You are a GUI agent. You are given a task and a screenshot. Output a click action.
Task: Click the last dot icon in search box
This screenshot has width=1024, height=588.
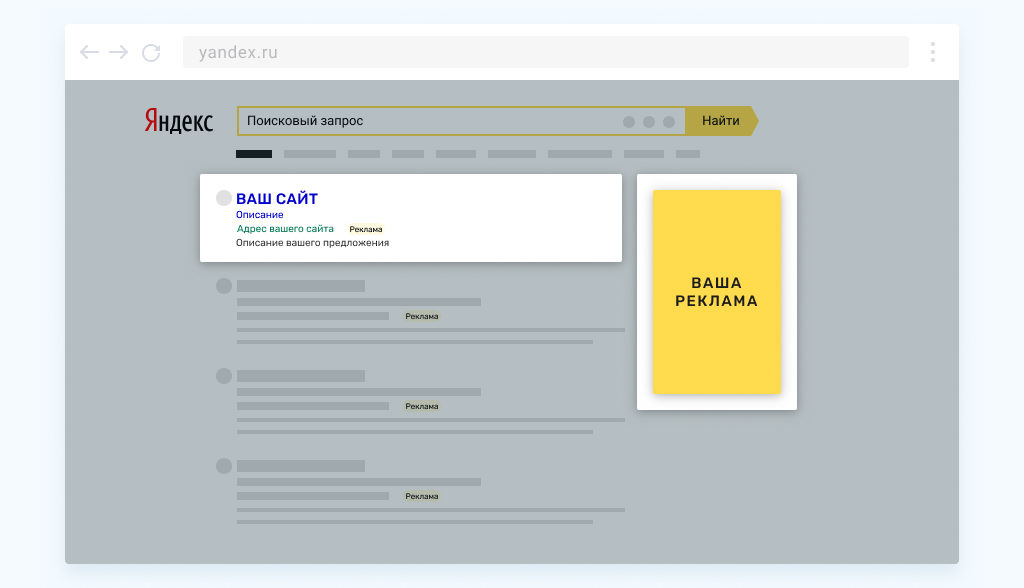(669, 122)
